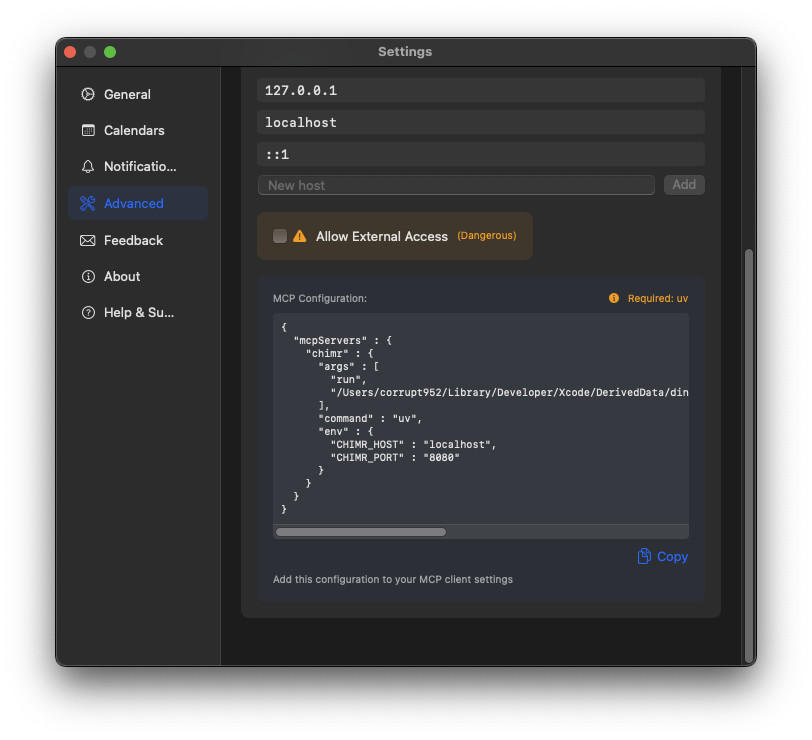
Task: Focus the New host input field
Action: click(456, 185)
